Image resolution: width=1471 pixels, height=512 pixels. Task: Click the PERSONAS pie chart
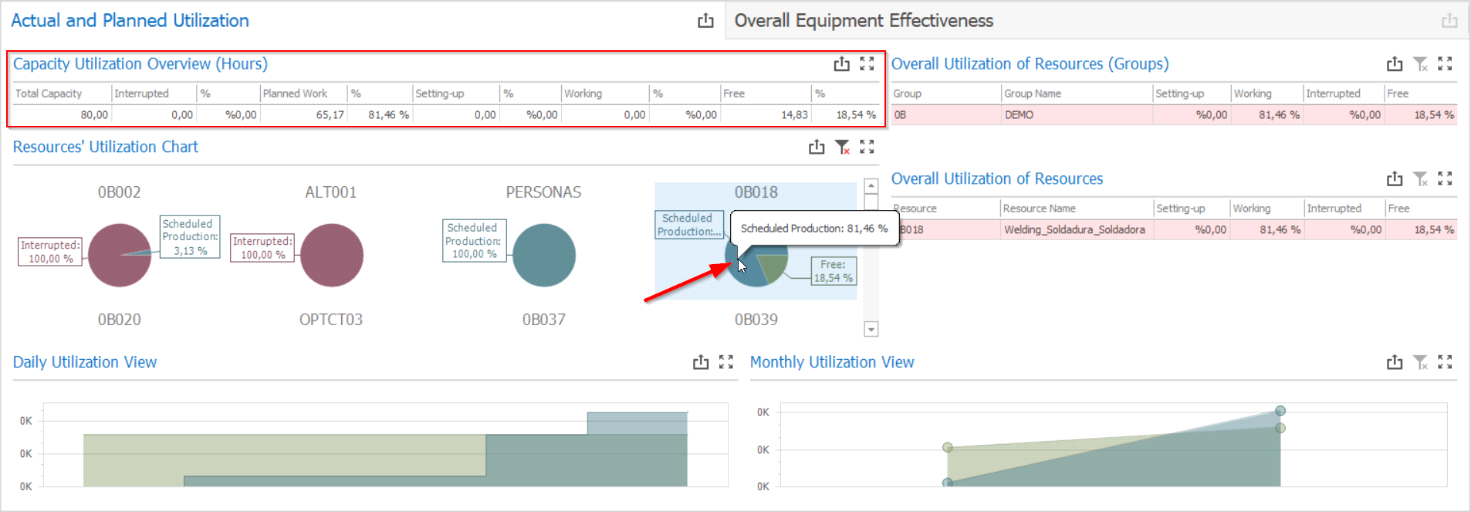point(544,255)
